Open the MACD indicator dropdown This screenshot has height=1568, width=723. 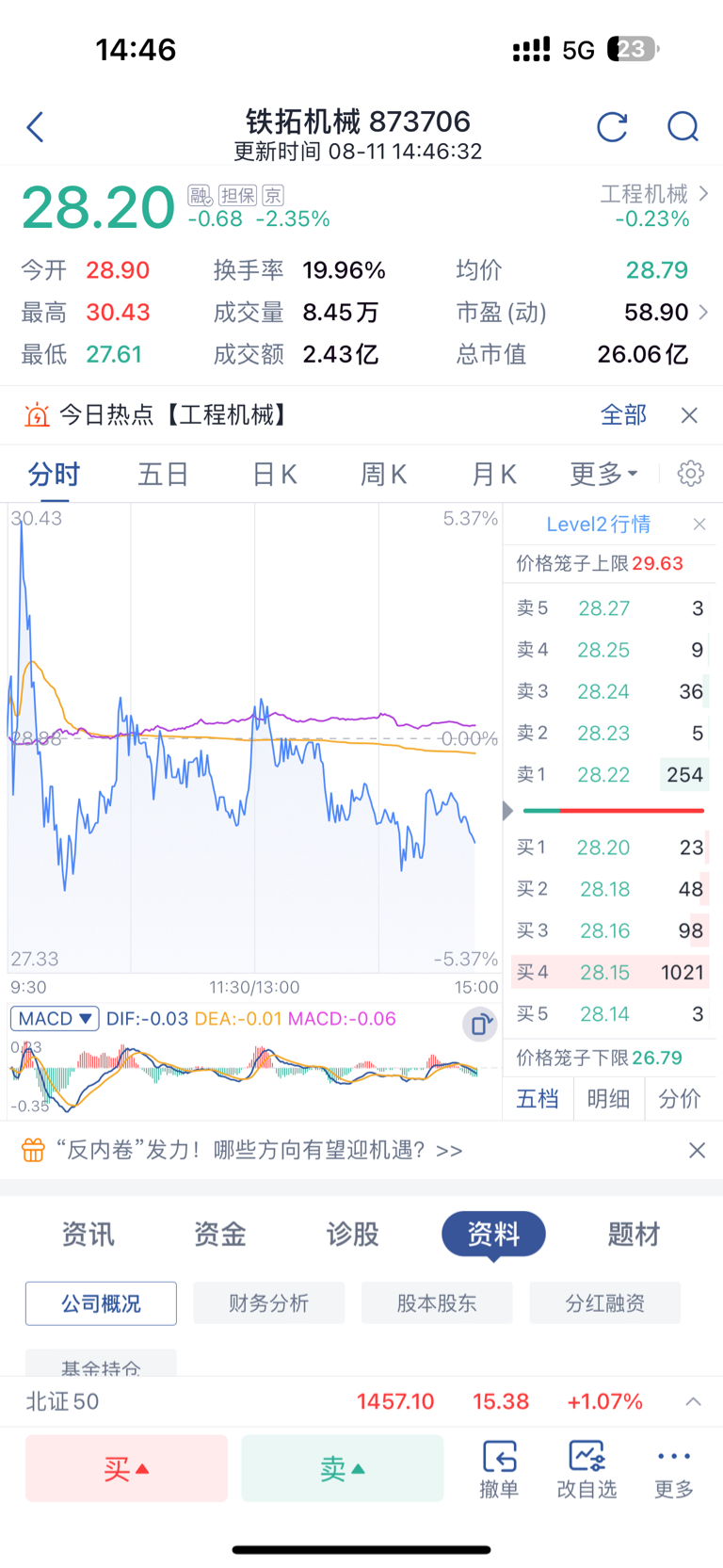(x=55, y=1019)
